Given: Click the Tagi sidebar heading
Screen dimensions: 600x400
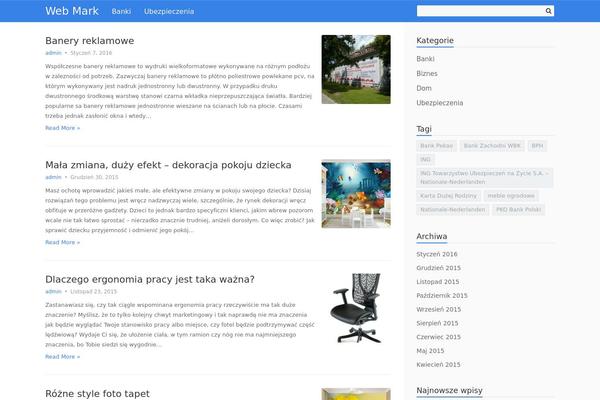Looking at the screenshot, I should coord(424,129).
